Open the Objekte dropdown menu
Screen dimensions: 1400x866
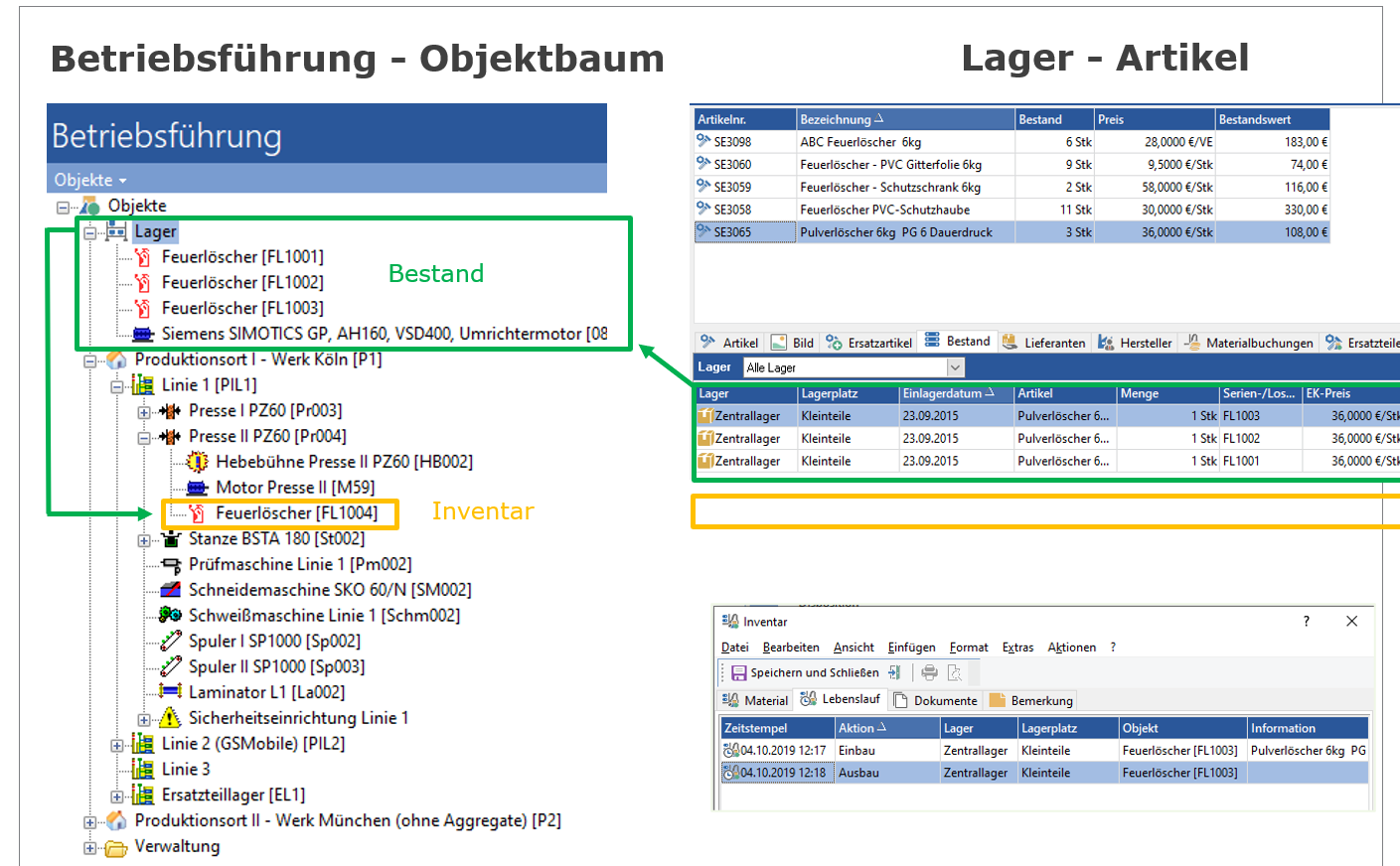coord(90,180)
